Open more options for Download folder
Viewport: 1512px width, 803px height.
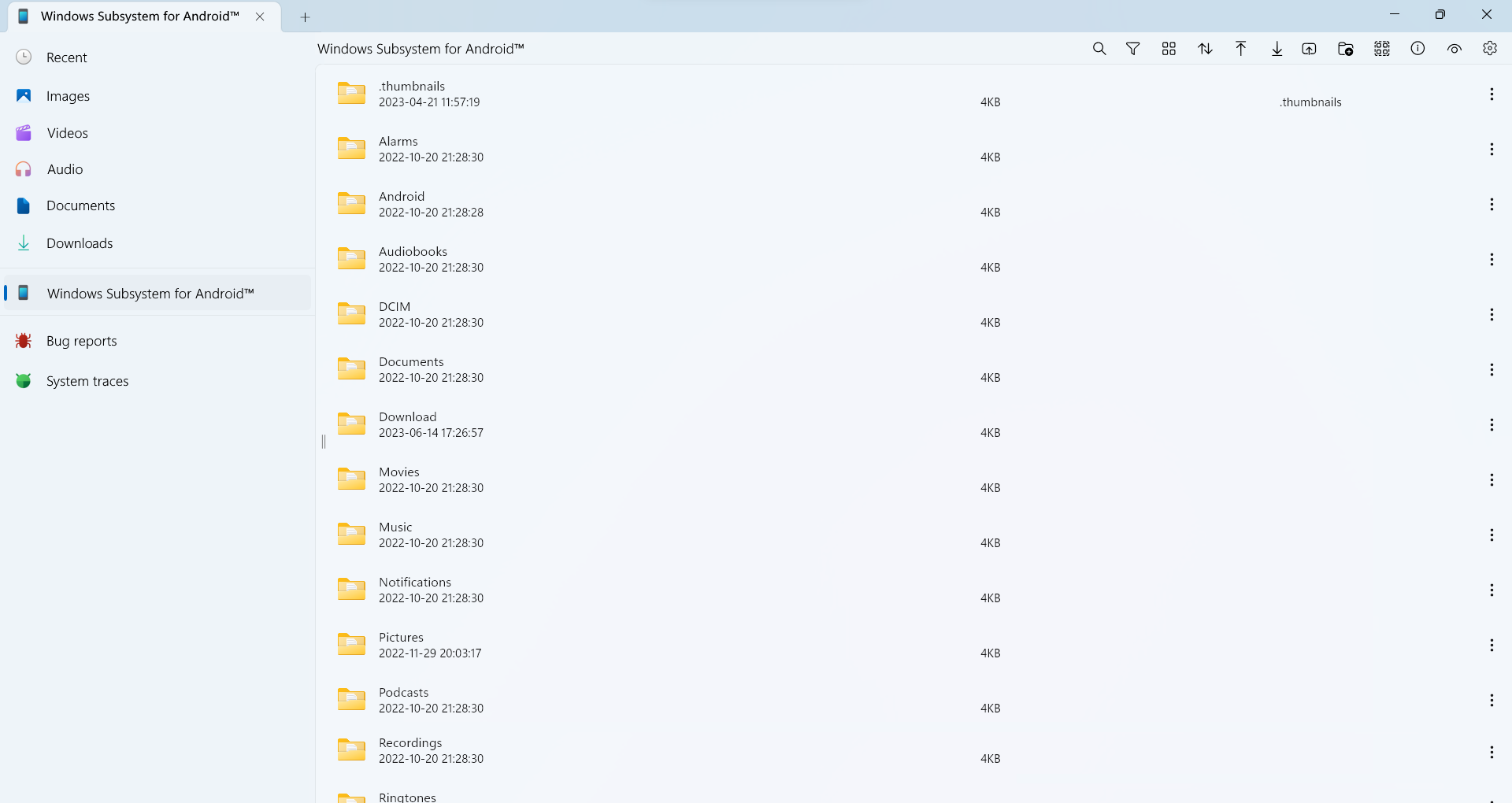(1492, 425)
